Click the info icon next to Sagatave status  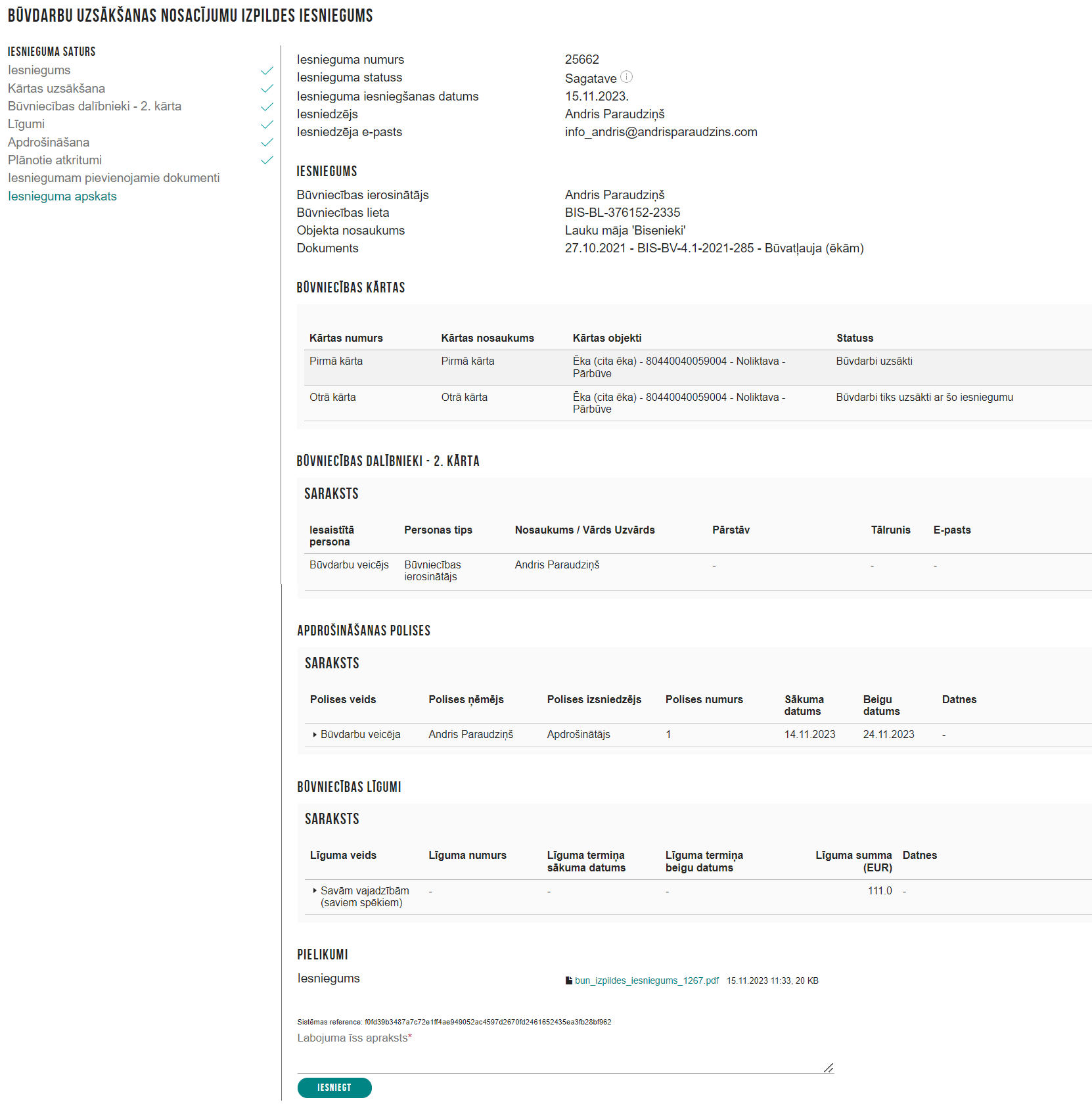pos(626,77)
